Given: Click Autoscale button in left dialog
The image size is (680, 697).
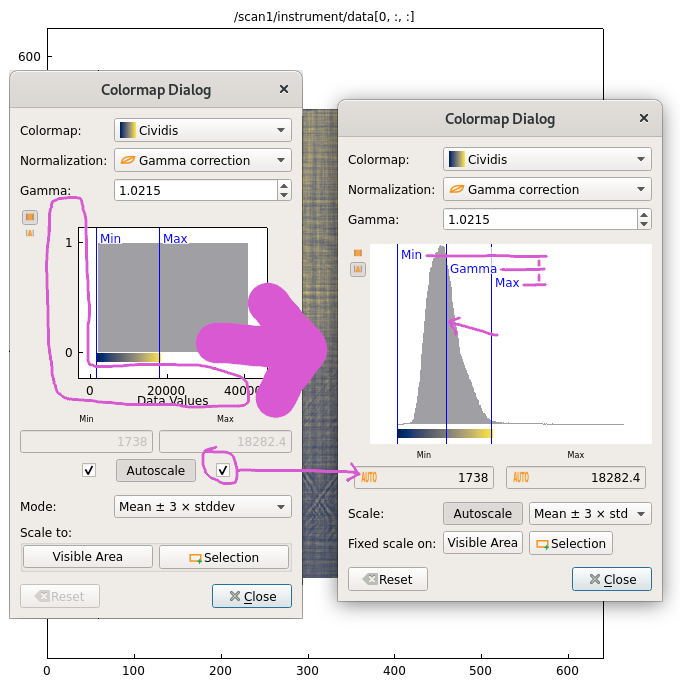Looking at the screenshot, I should 156,470.
